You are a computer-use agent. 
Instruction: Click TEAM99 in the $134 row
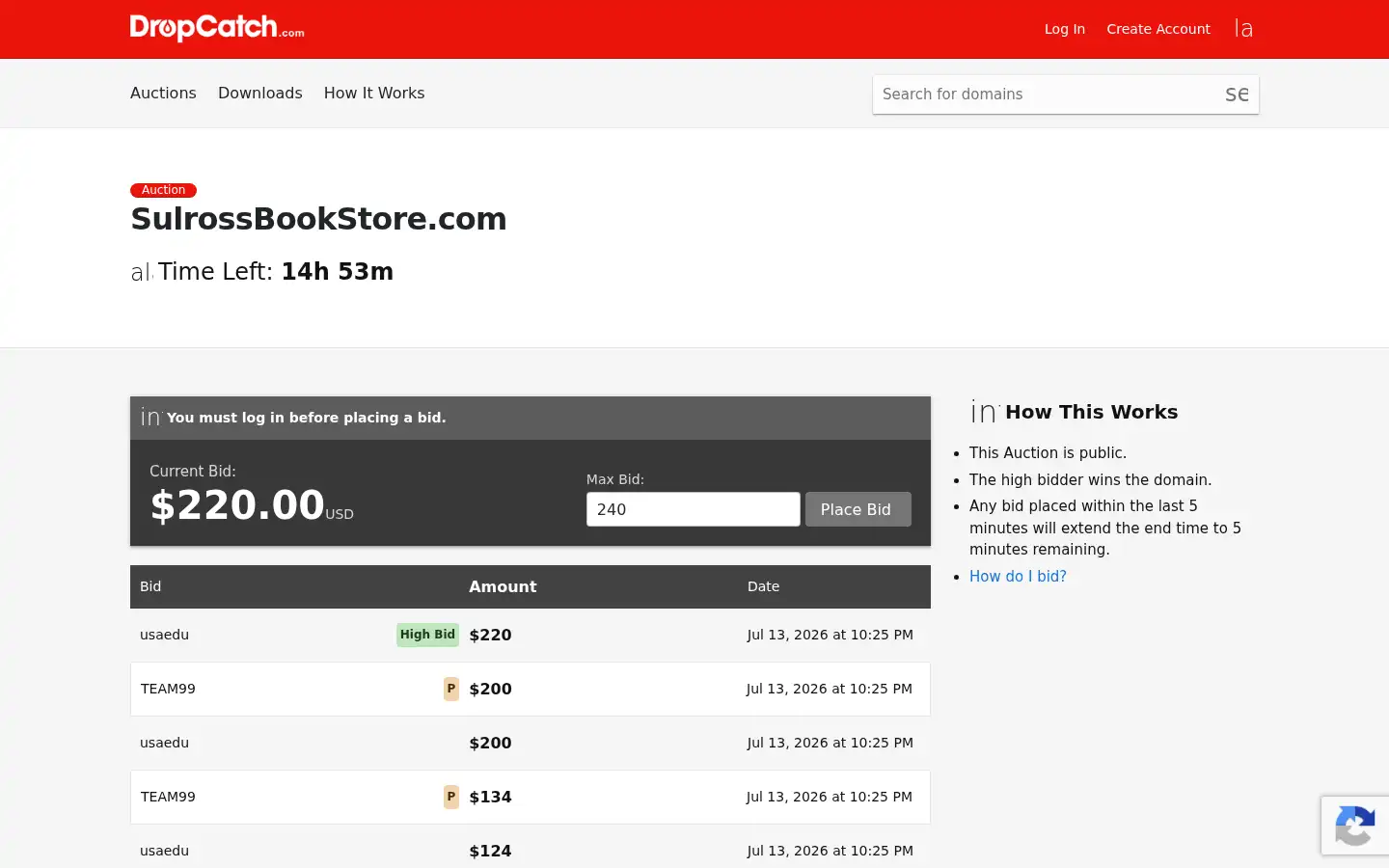click(168, 797)
